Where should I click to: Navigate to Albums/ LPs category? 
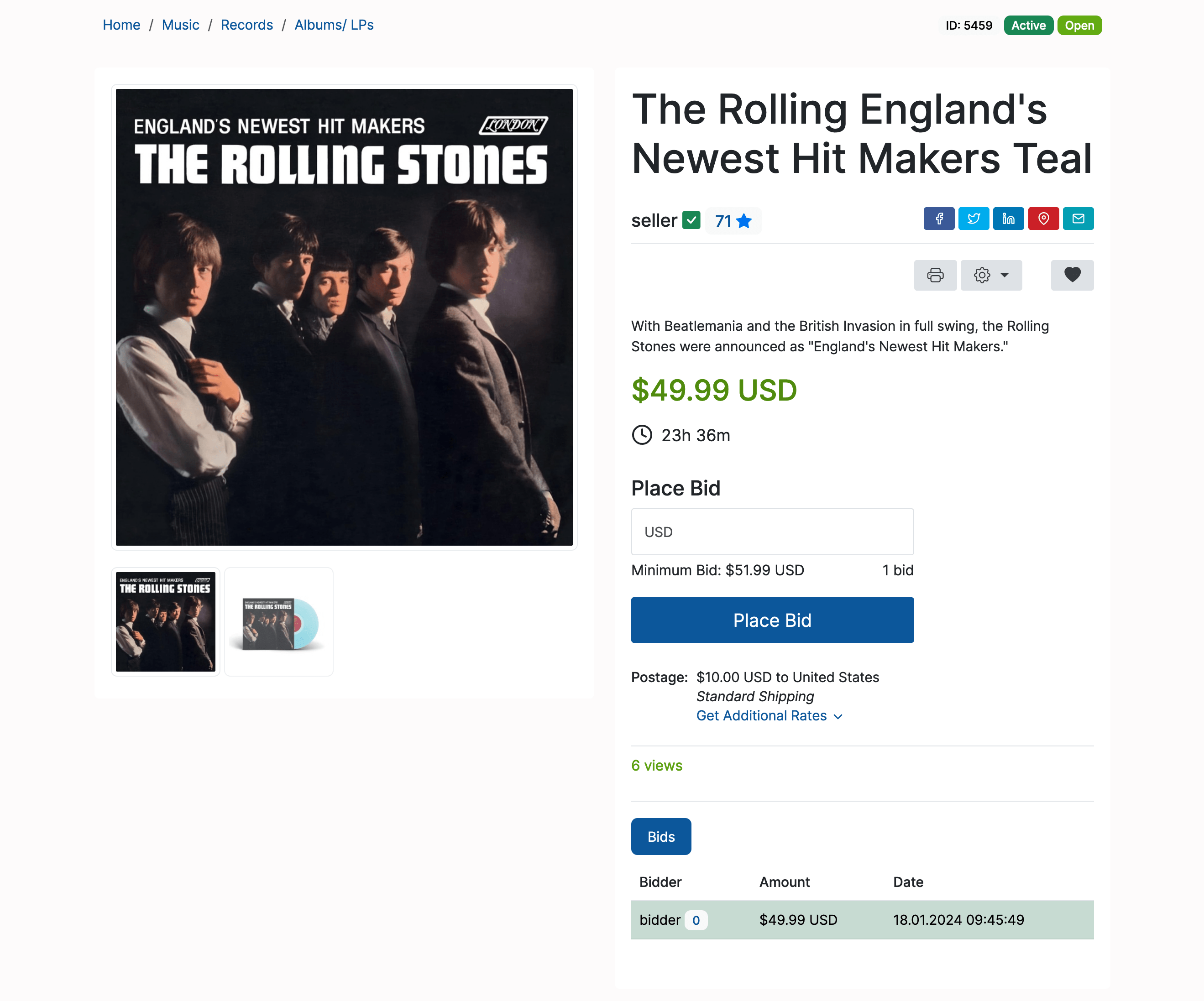coord(334,25)
